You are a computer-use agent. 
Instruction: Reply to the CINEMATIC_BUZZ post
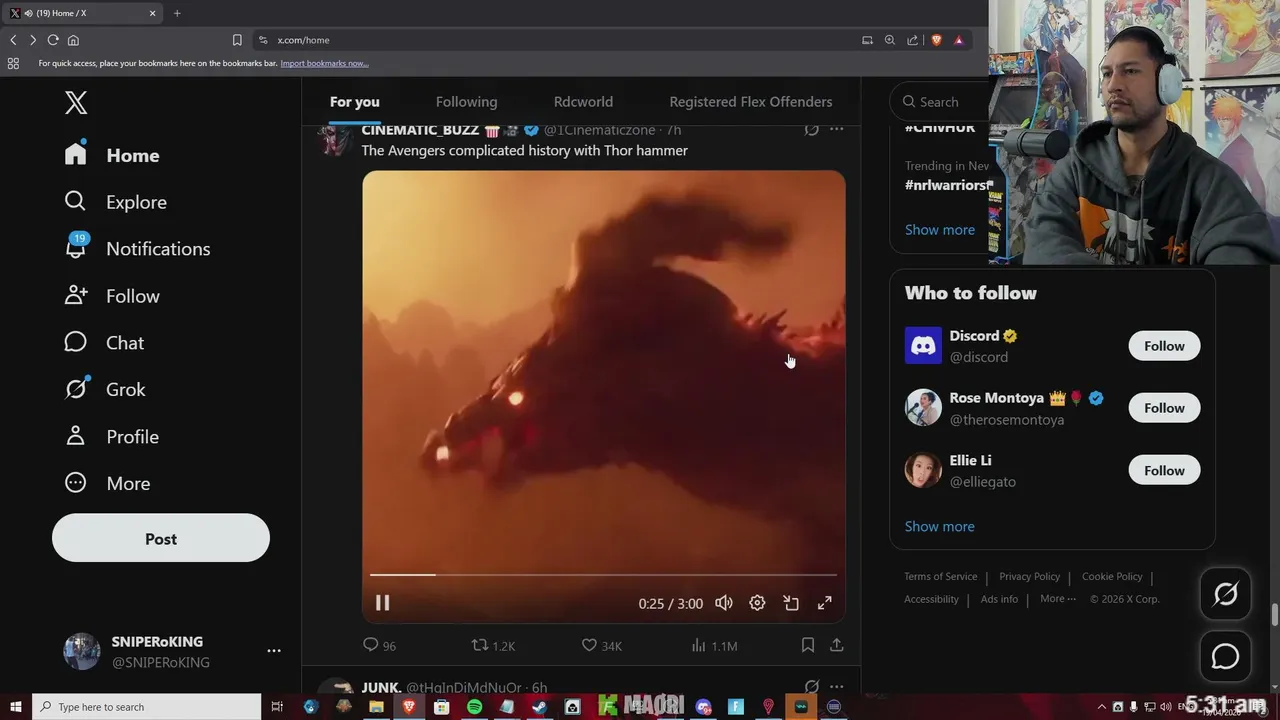coord(379,646)
